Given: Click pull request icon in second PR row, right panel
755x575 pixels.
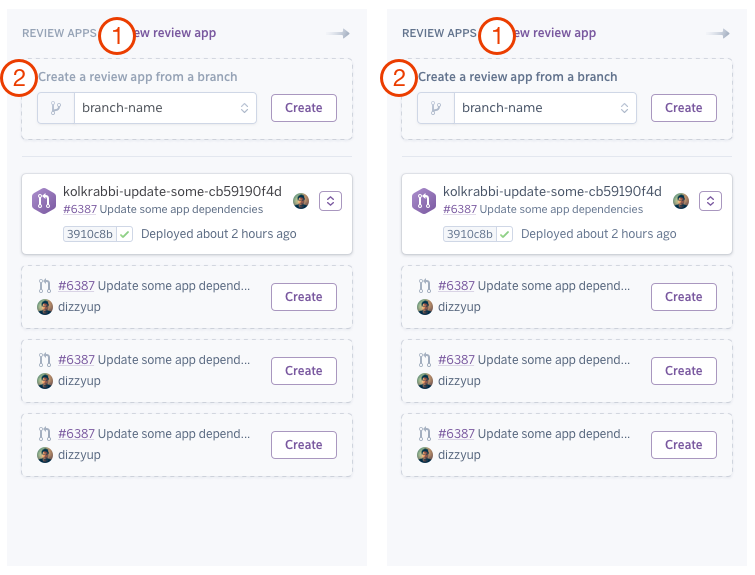Looking at the screenshot, I should pos(425,360).
